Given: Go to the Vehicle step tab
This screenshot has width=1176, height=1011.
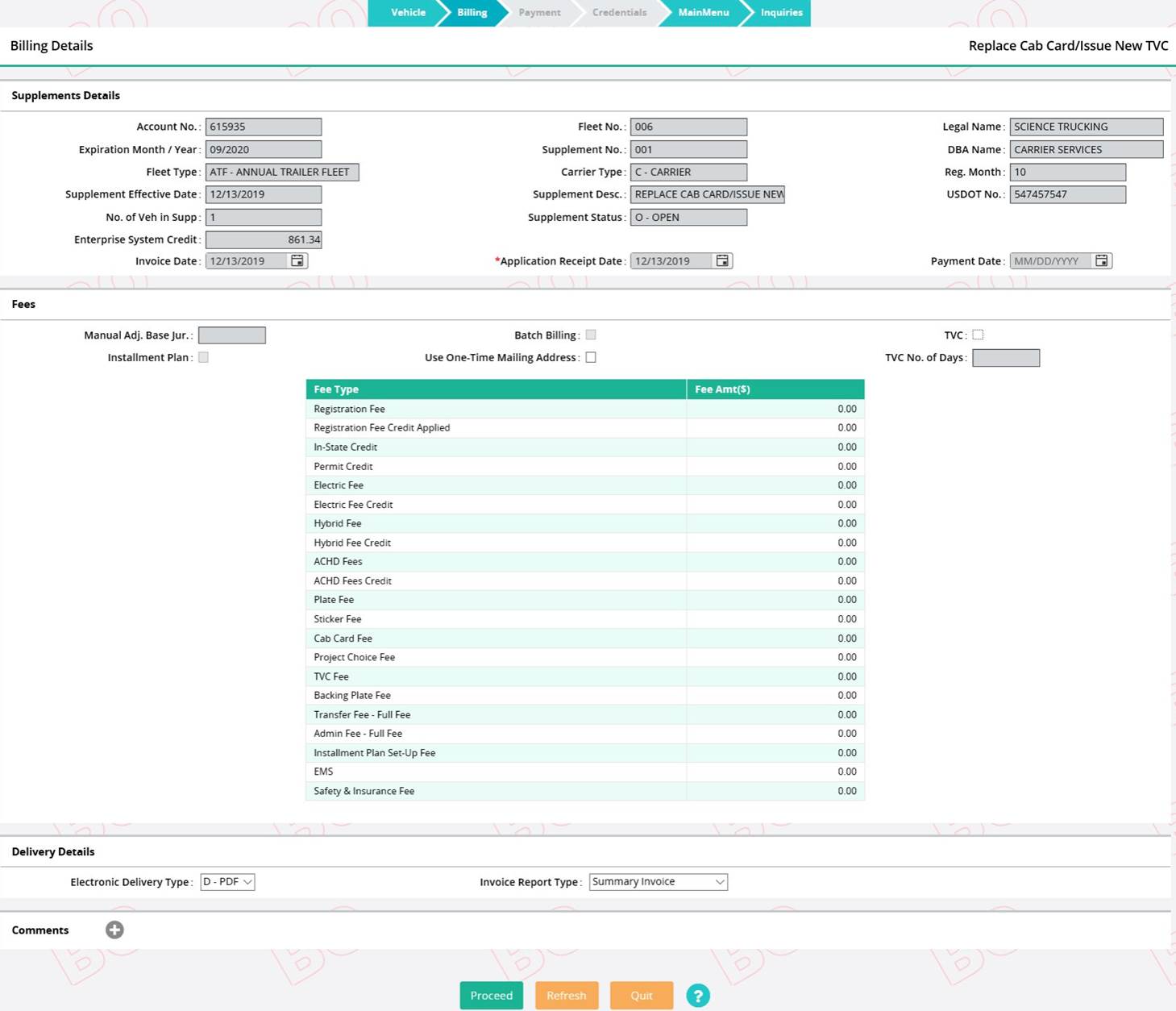Looking at the screenshot, I should [x=408, y=13].
